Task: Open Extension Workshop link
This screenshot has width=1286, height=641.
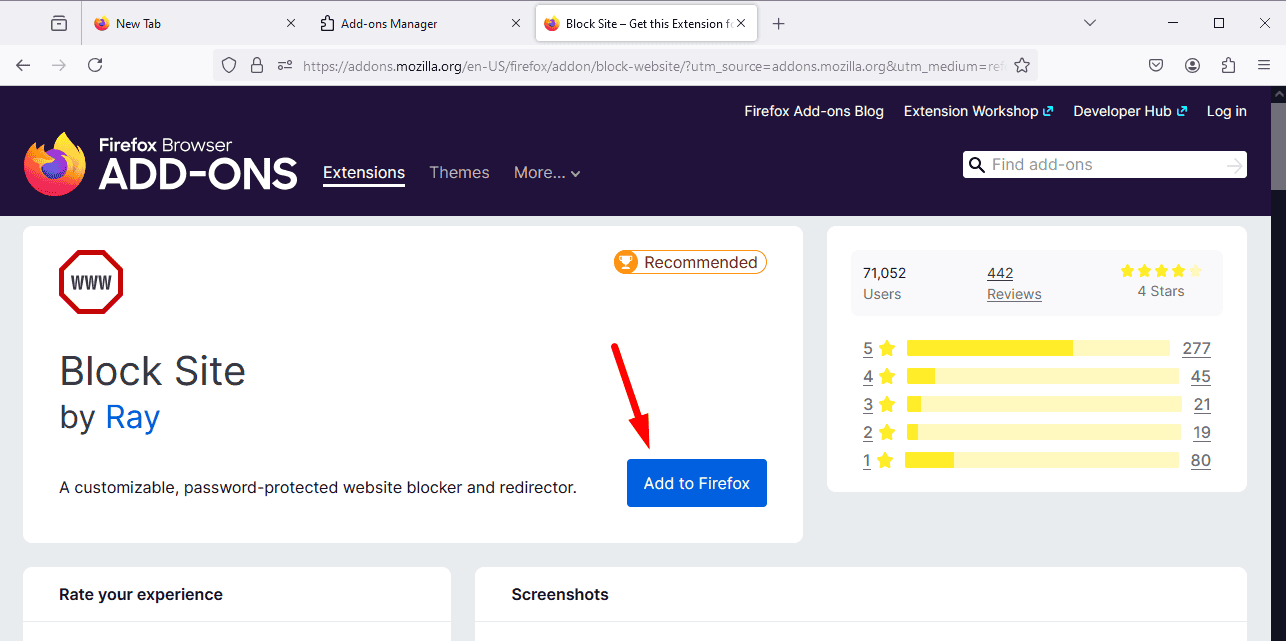Action: (x=978, y=111)
